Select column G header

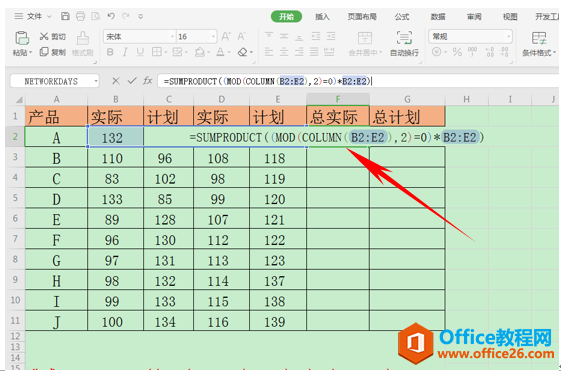click(407, 99)
